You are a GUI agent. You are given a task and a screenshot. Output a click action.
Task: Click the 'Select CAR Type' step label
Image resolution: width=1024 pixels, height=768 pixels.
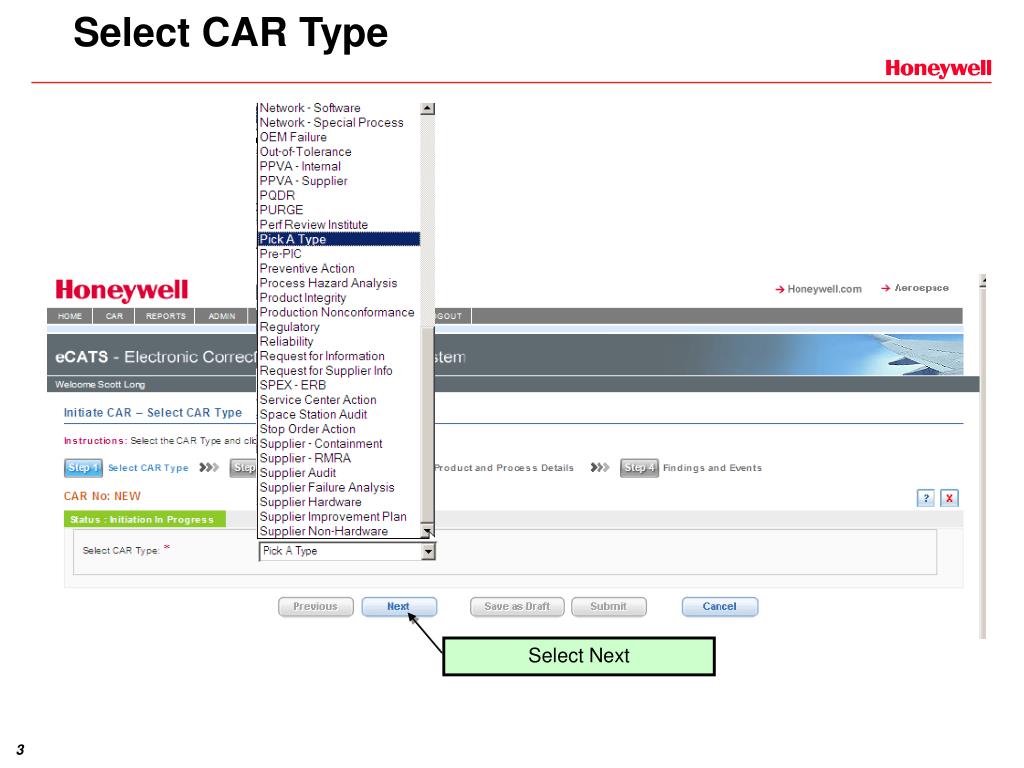tap(148, 468)
